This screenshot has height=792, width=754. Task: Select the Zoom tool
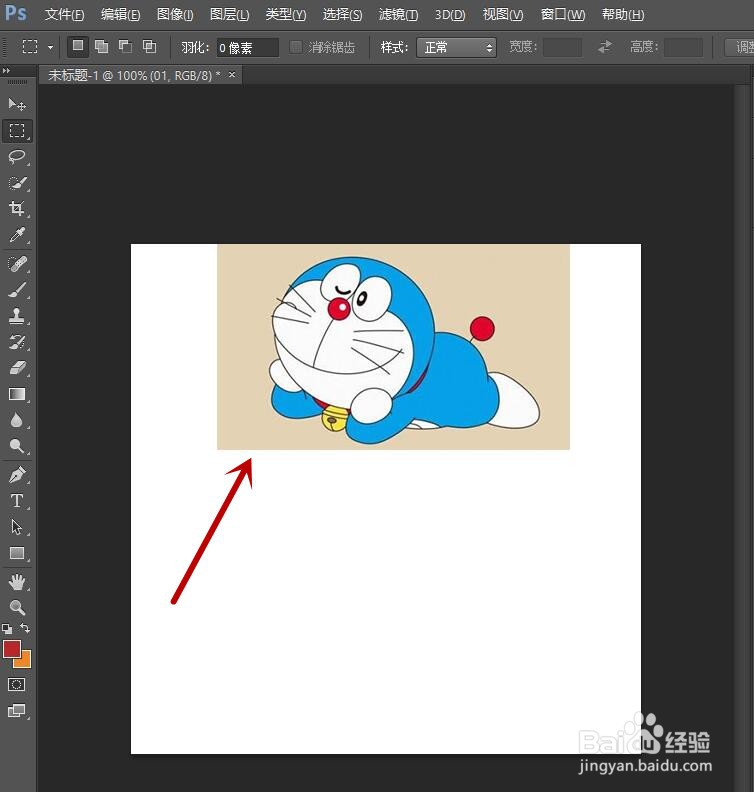17,607
